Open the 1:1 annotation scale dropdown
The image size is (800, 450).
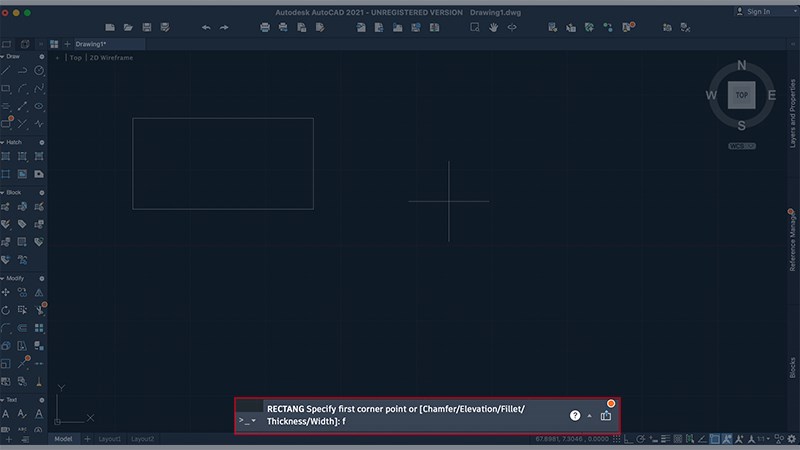[763, 439]
